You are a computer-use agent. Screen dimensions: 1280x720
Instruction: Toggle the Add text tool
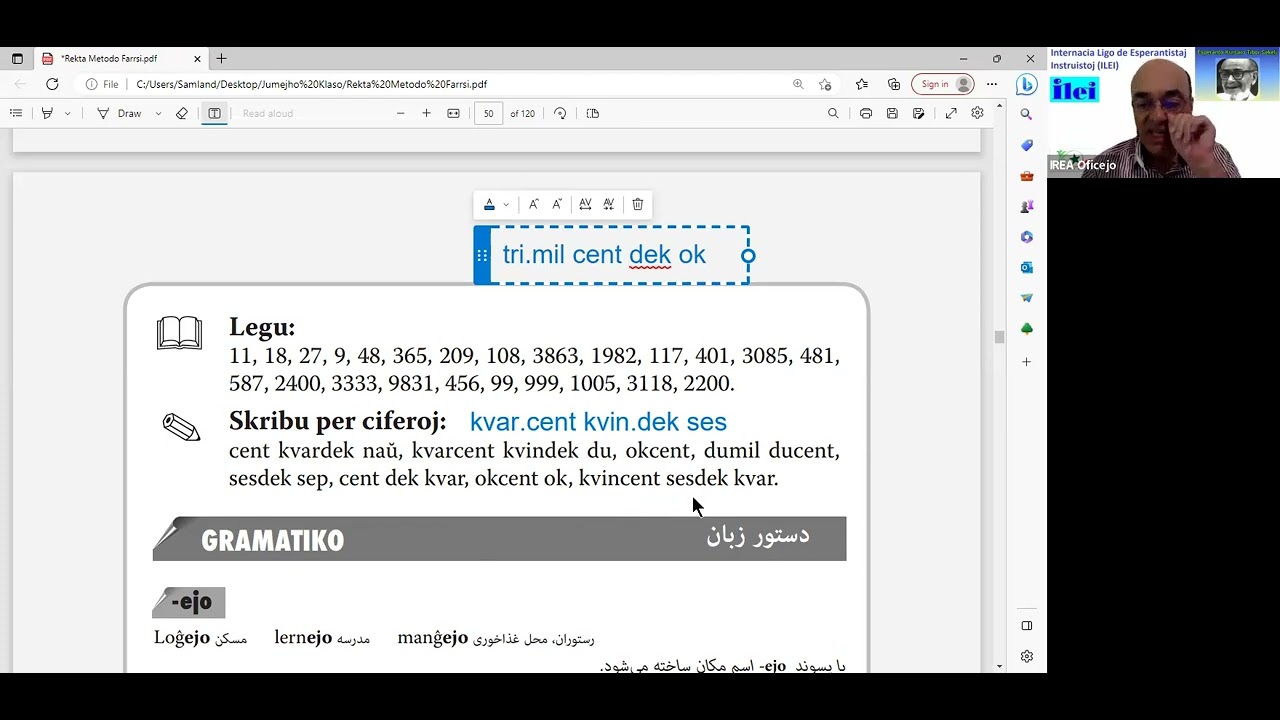(x=214, y=113)
